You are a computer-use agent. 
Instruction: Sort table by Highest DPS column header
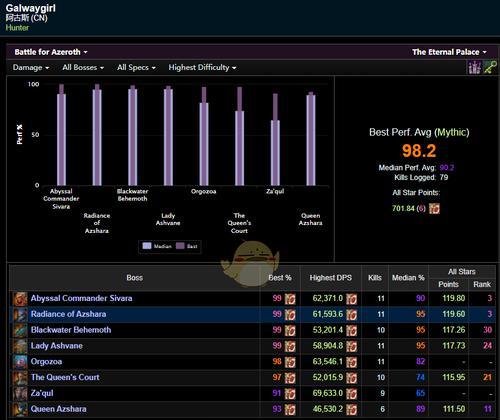[331, 278]
